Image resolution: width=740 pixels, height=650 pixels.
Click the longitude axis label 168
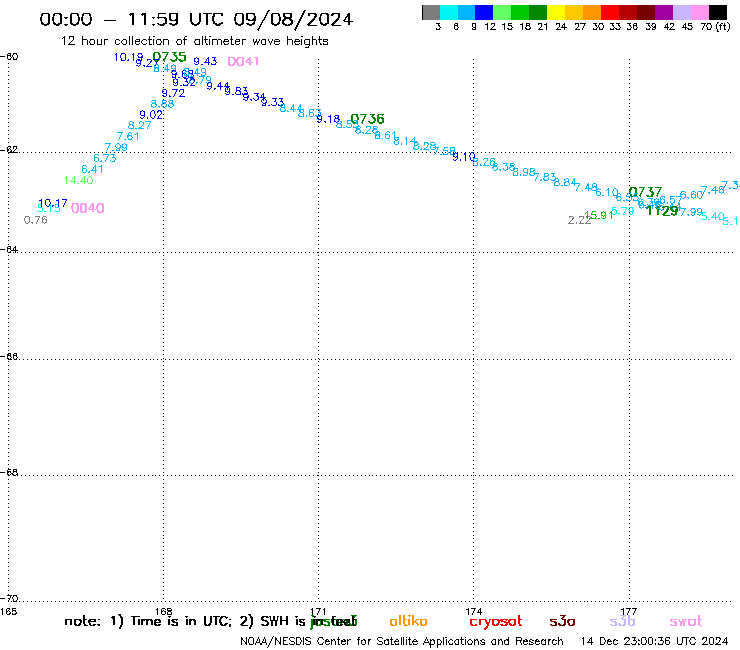click(164, 612)
